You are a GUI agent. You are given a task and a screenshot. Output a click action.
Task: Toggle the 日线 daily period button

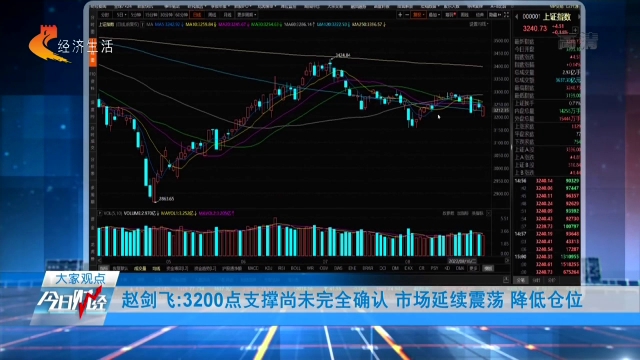coord(197,15)
